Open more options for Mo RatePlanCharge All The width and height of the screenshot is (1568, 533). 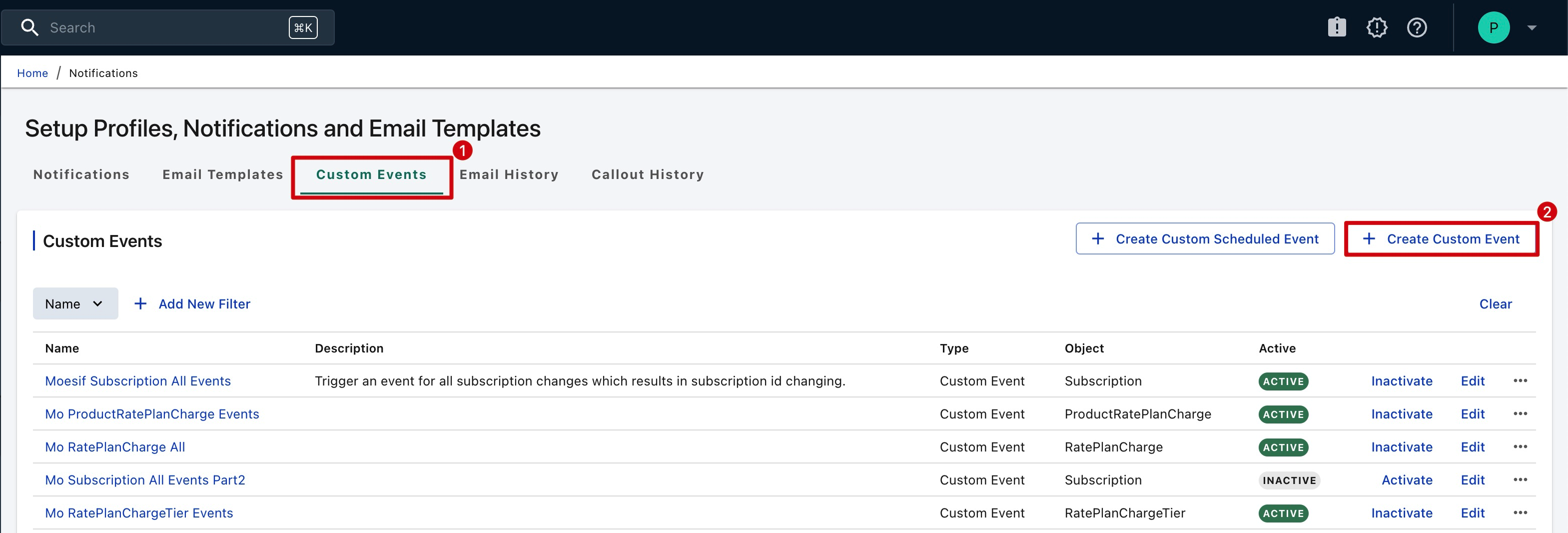(x=1520, y=446)
